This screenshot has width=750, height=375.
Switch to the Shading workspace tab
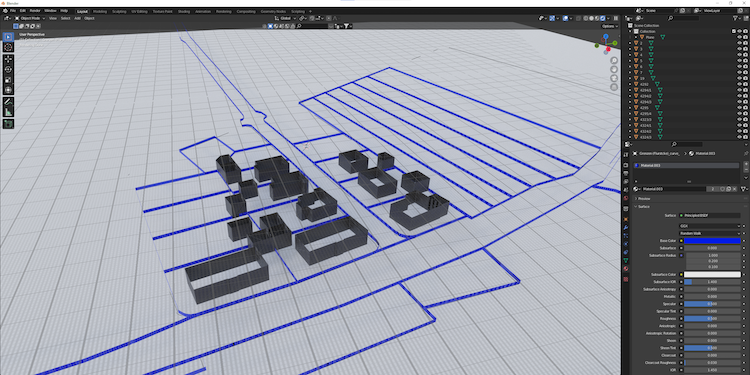click(184, 11)
